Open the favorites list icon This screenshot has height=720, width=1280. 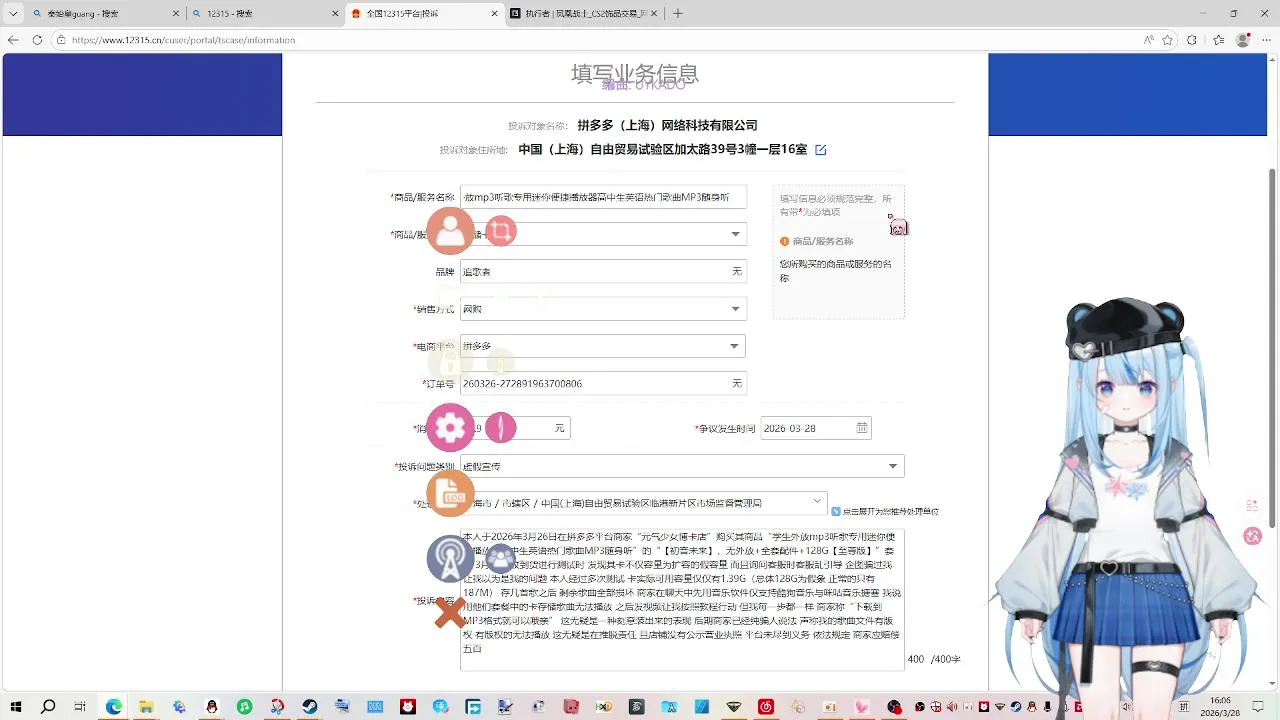click(1218, 40)
